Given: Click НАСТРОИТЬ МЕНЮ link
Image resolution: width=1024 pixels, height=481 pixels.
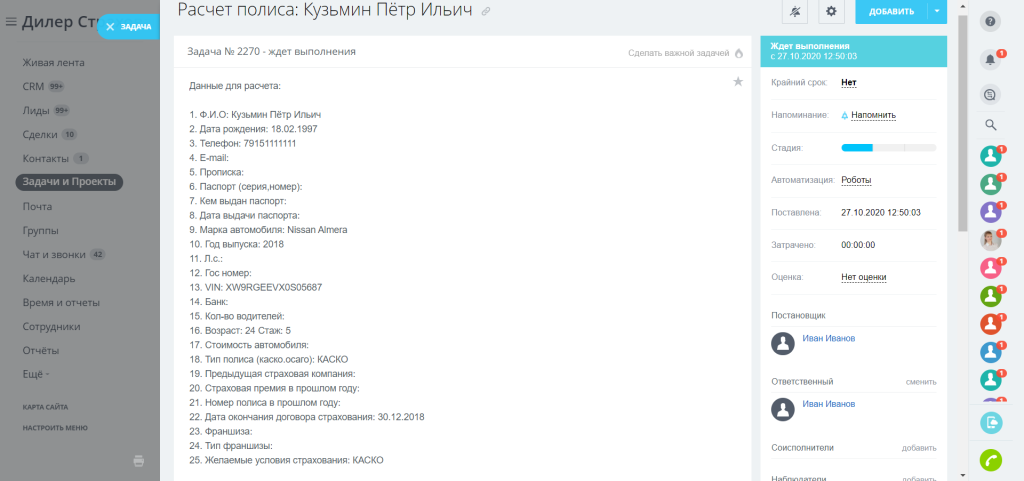Looking at the screenshot, I should click(55, 428).
